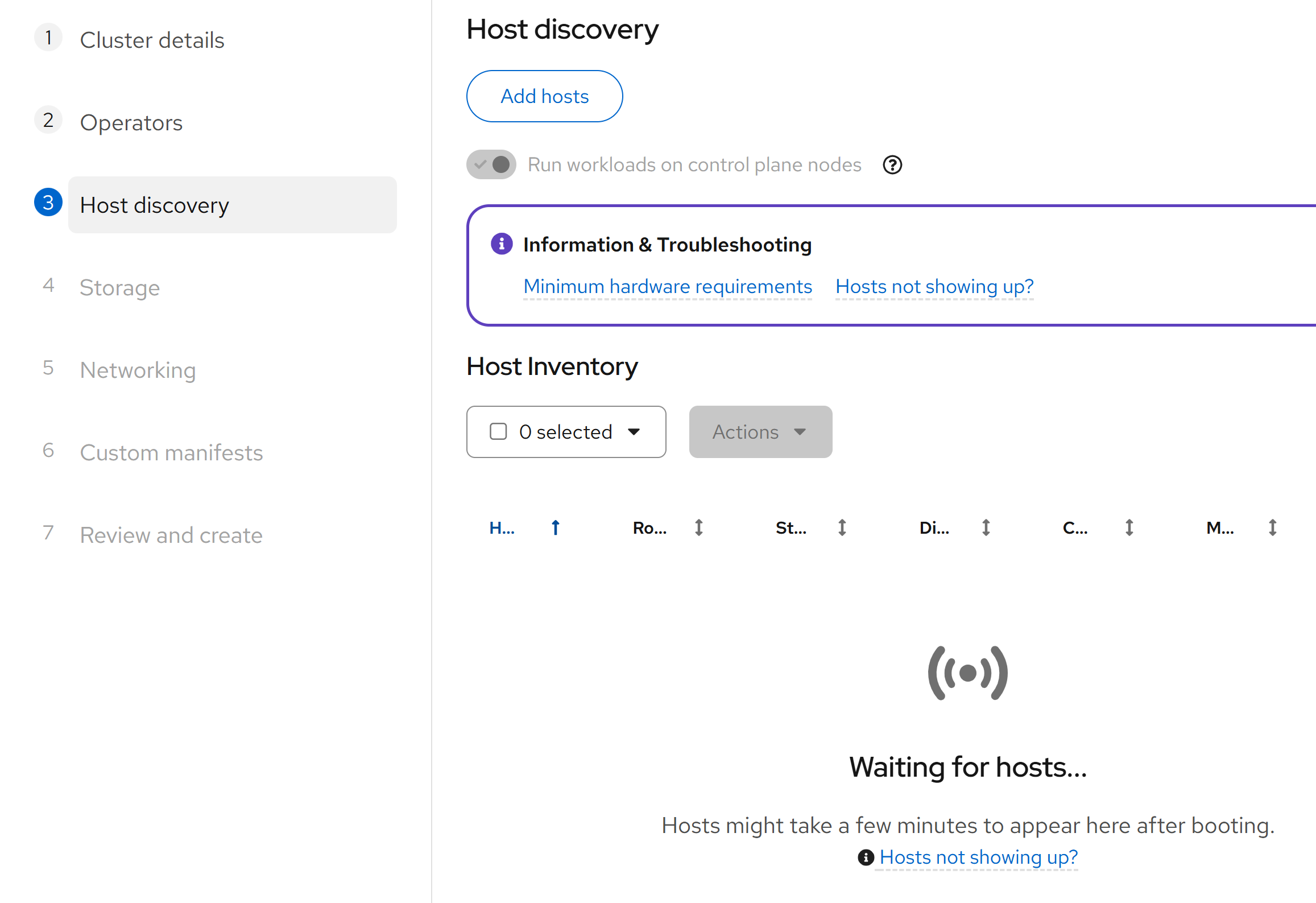Click the help icon beside control plane nodes

[892, 165]
